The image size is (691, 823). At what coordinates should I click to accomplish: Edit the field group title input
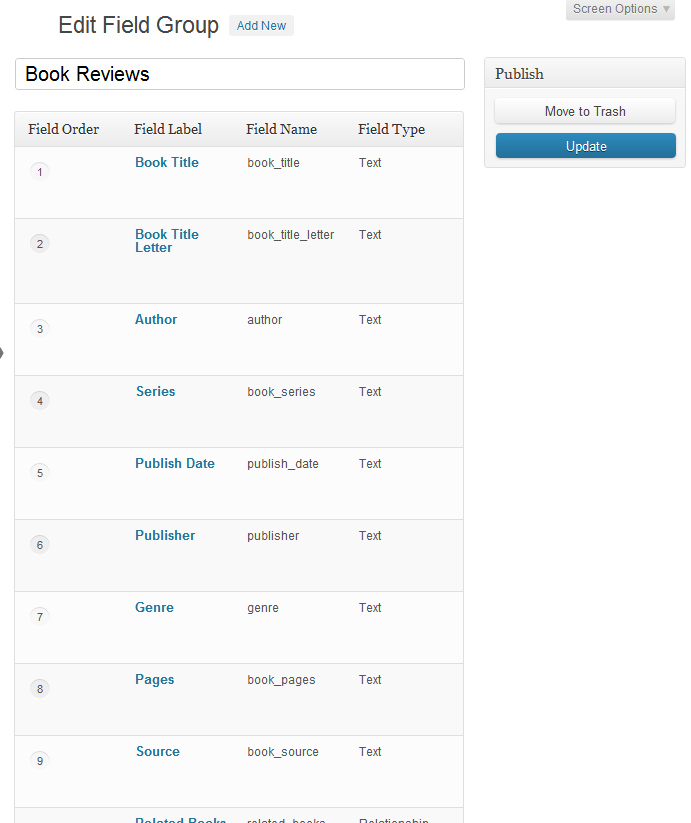pyautogui.click(x=240, y=74)
